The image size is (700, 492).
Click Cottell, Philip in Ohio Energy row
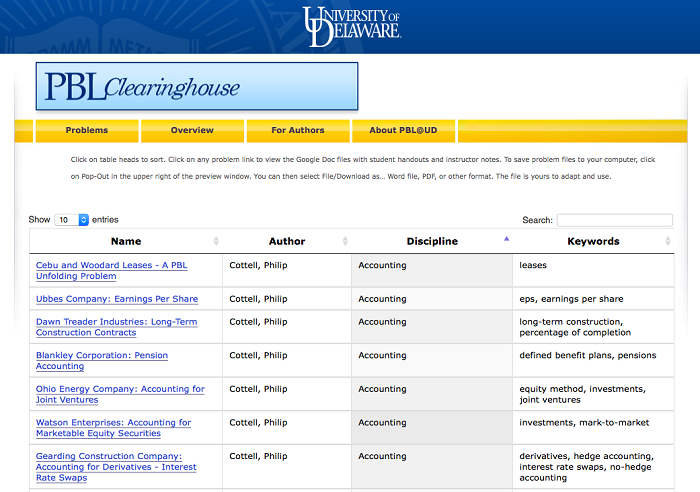click(x=258, y=389)
